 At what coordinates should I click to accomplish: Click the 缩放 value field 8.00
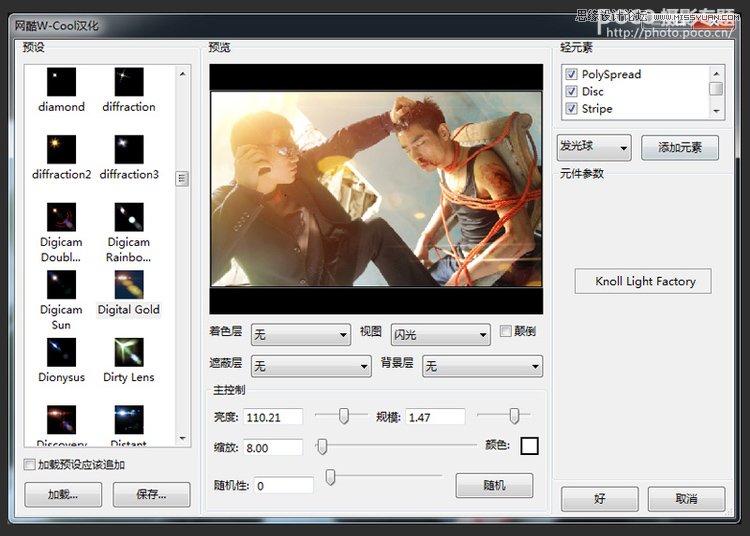tap(273, 448)
